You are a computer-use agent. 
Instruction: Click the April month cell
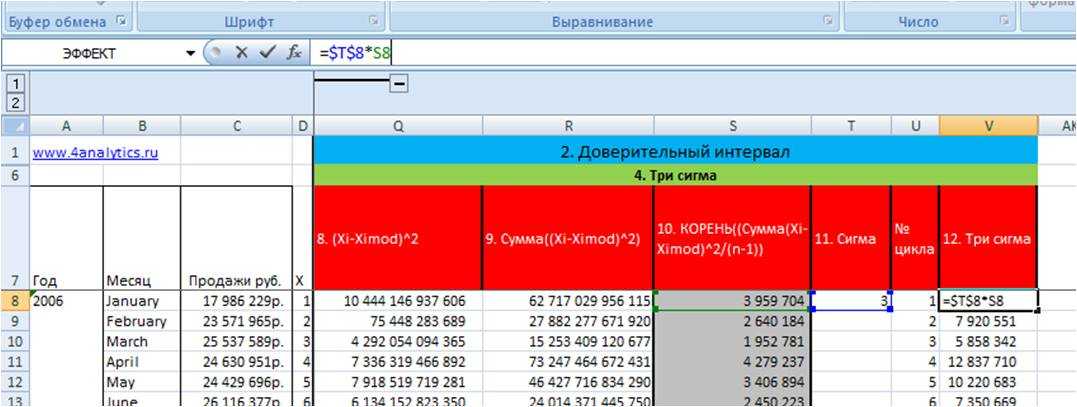[x=142, y=361]
